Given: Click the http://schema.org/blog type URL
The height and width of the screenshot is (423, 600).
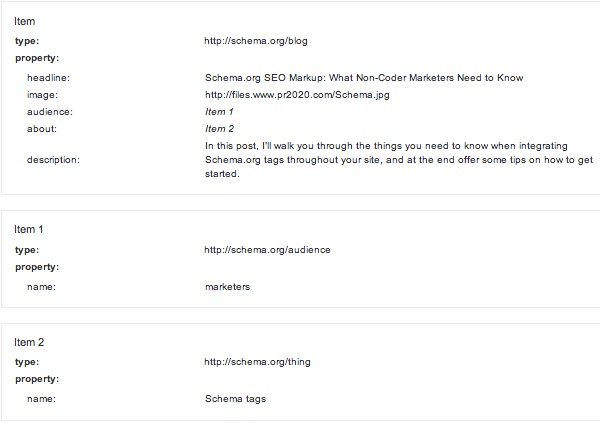Looking at the screenshot, I should [x=249, y=41].
